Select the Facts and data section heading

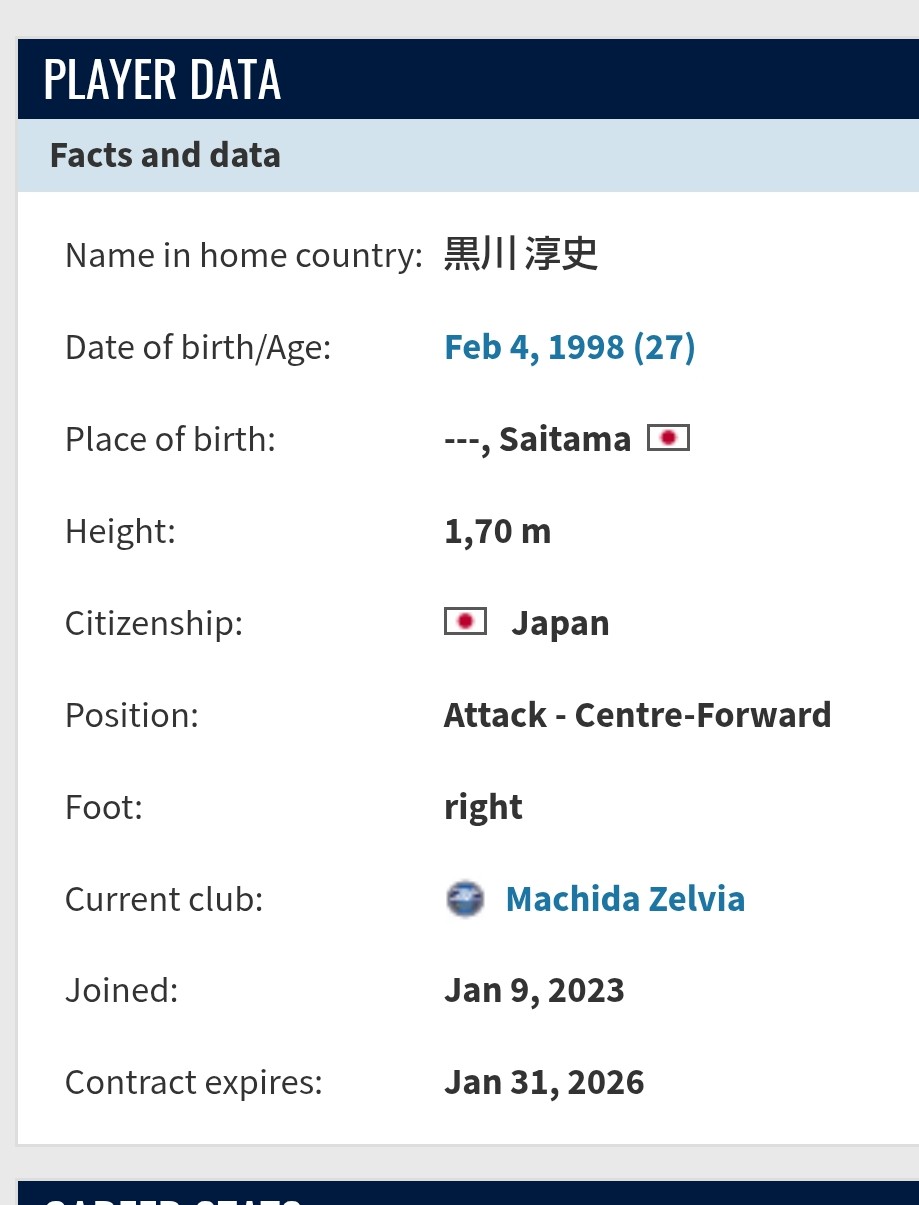165,155
